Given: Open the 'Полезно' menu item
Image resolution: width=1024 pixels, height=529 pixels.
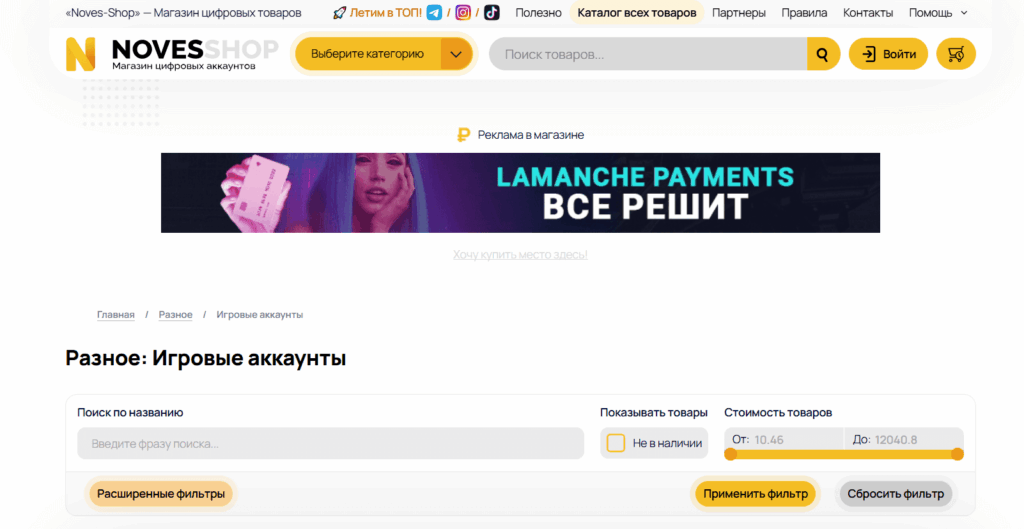Looking at the screenshot, I should [x=538, y=12].
